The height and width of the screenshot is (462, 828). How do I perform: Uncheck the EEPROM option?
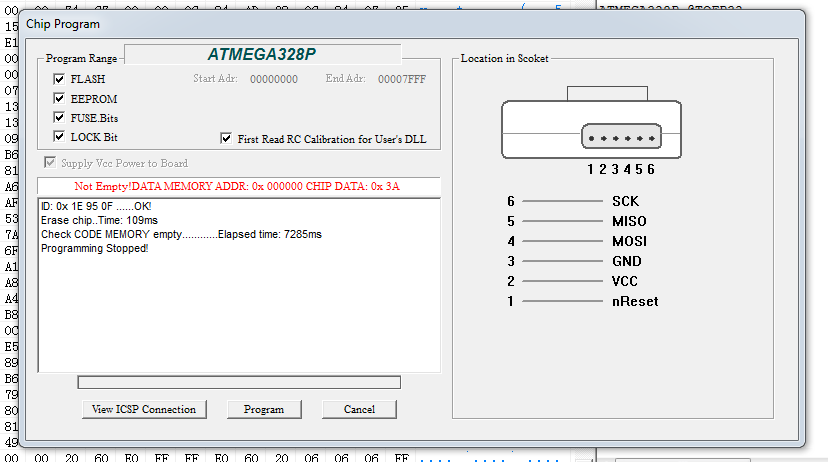click(x=60, y=99)
